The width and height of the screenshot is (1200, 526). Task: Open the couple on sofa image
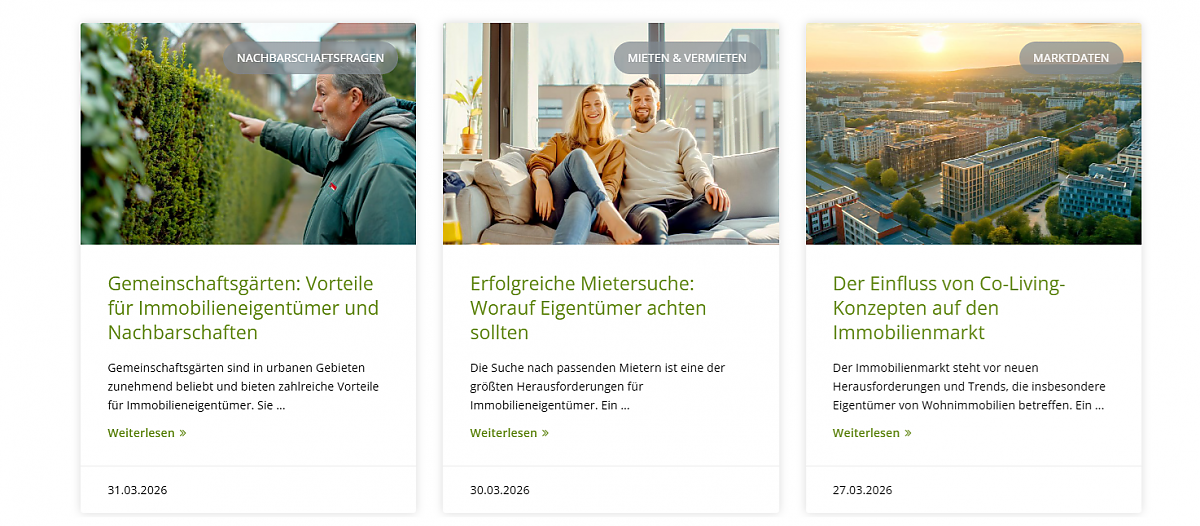click(611, 134)
